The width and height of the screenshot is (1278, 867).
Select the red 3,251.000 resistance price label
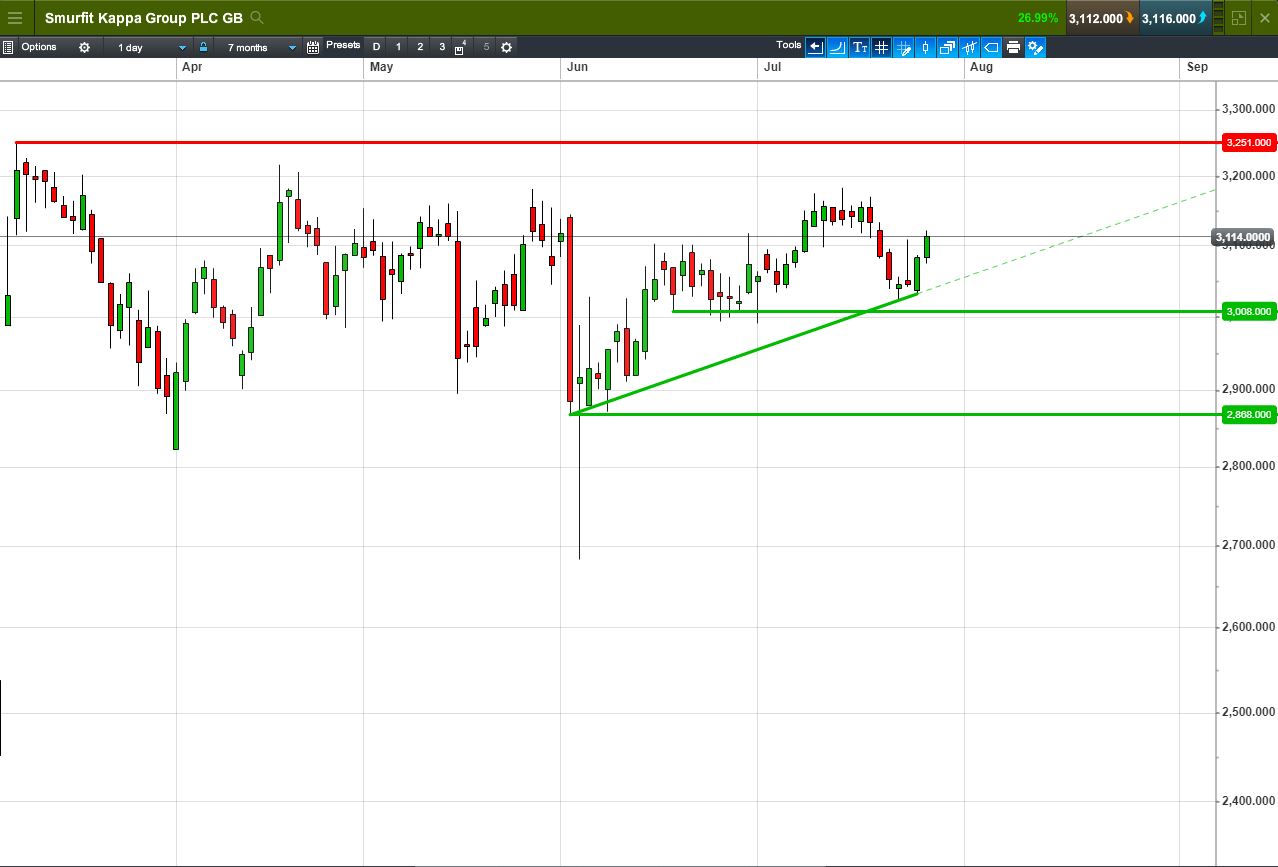[1248, 143]
